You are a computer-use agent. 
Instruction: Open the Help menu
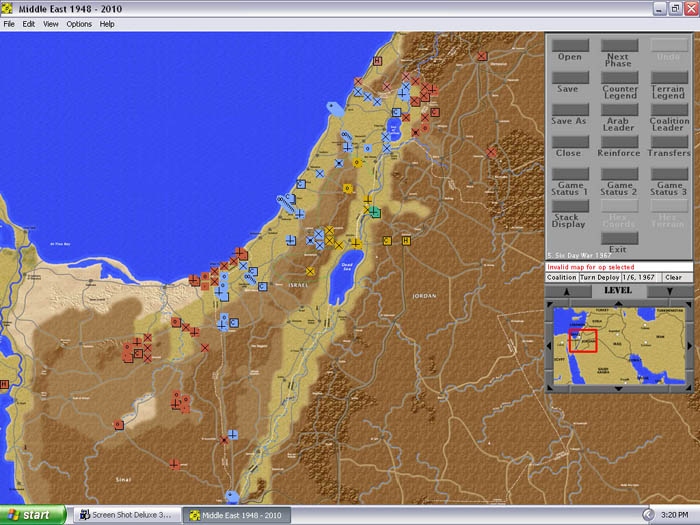107,24
